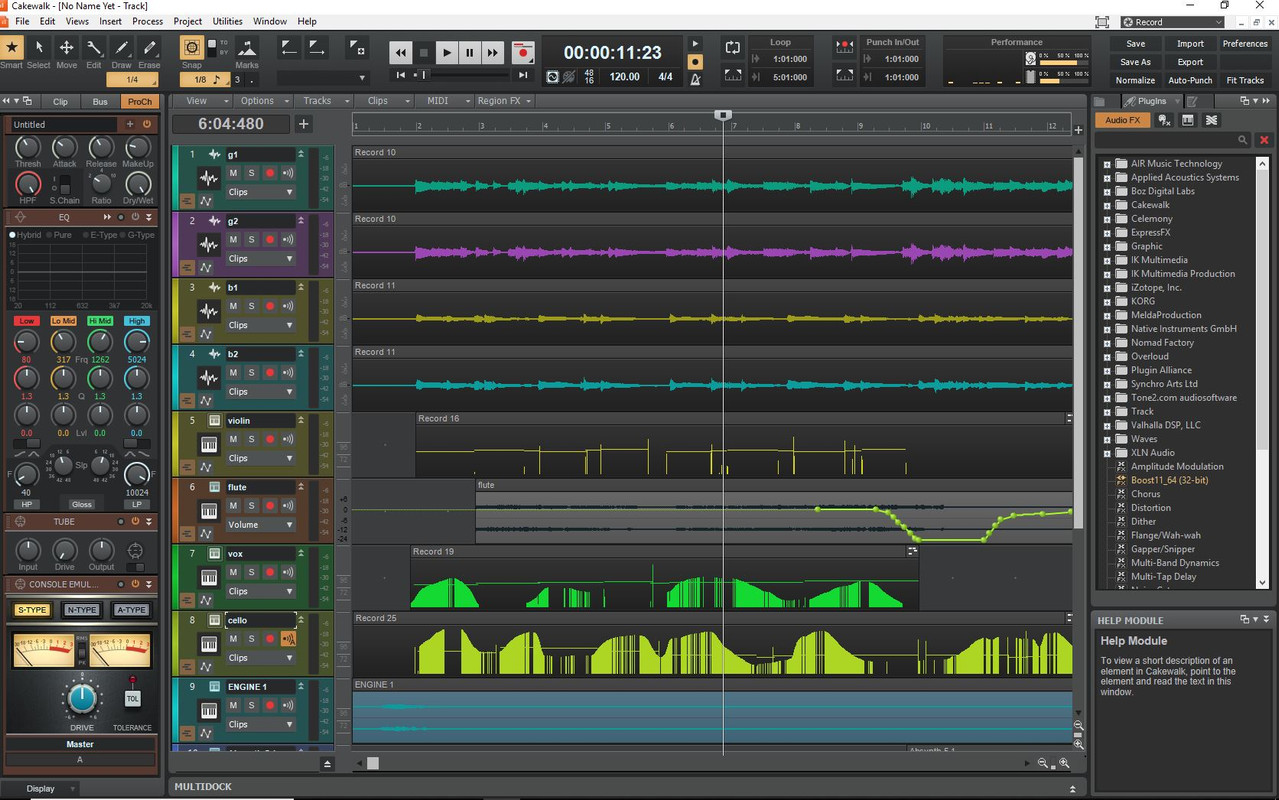Open the workspace Record dropdown

coord(1172,22)
